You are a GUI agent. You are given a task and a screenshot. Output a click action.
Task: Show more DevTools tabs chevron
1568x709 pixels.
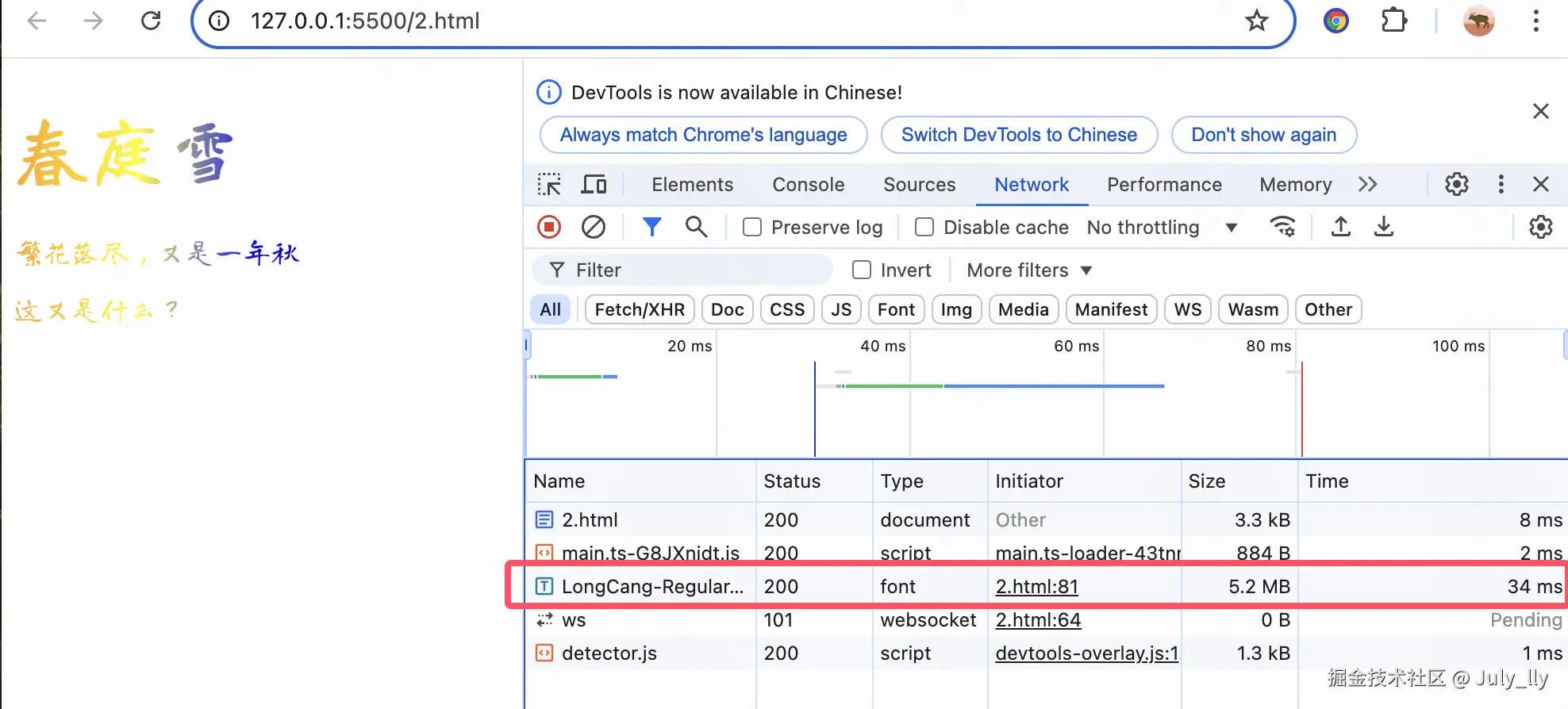(x=1367, y=185)
